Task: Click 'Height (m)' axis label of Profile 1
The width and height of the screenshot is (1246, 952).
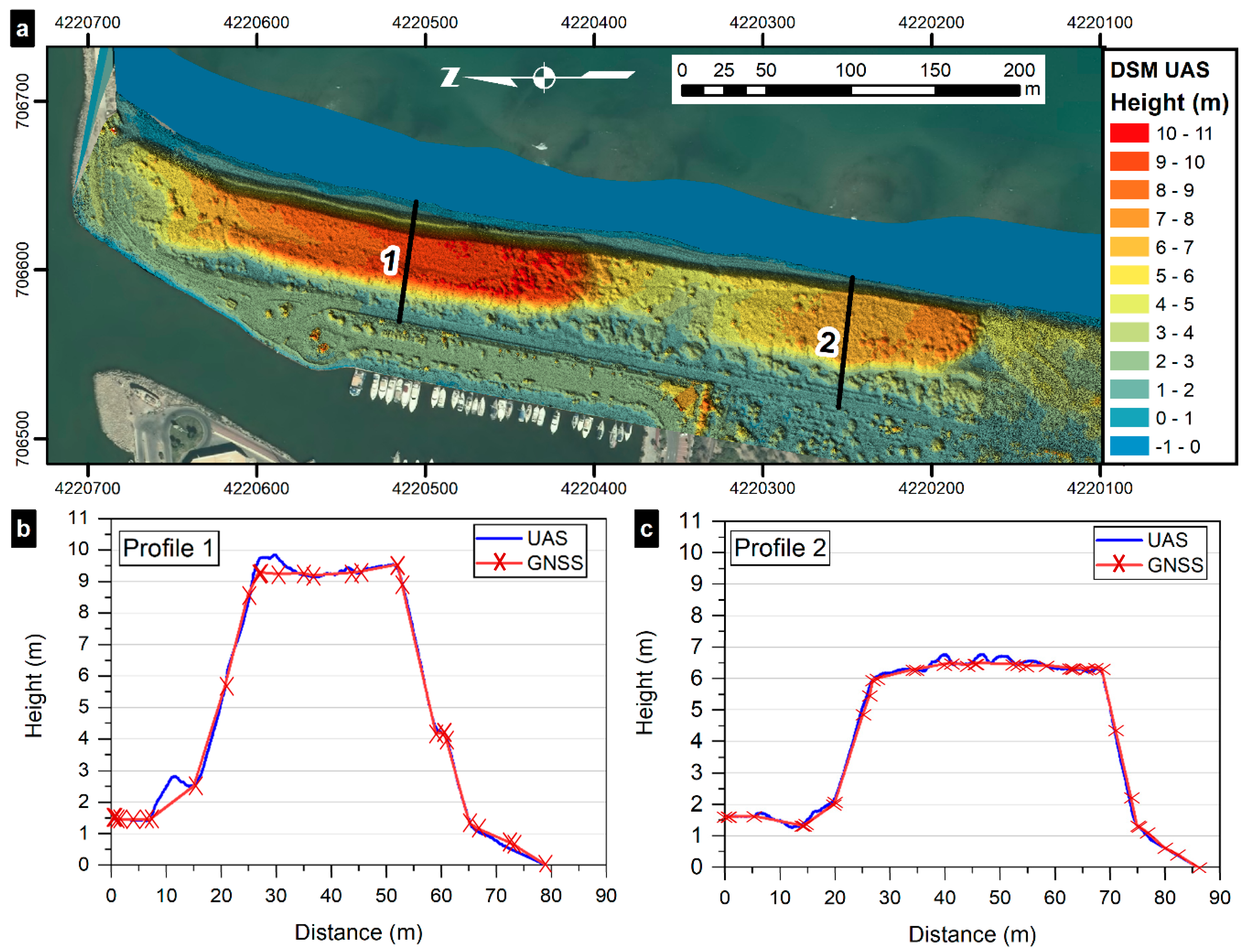Action: click(34, 685)
